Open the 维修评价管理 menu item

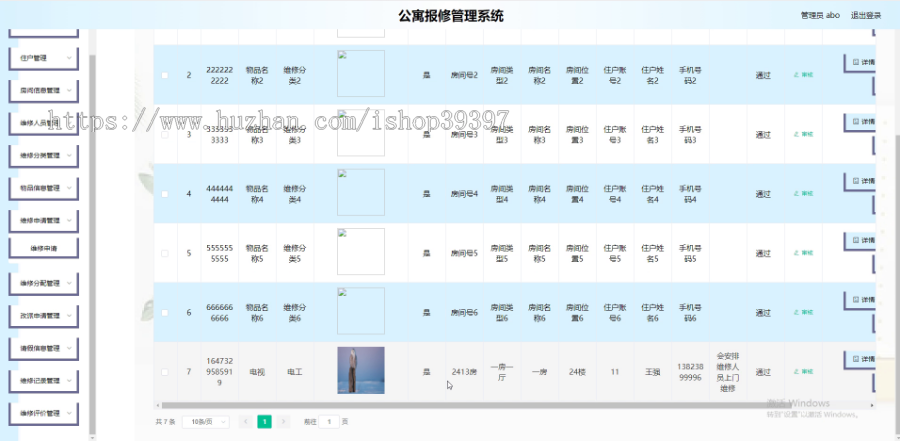click(44, 413)
